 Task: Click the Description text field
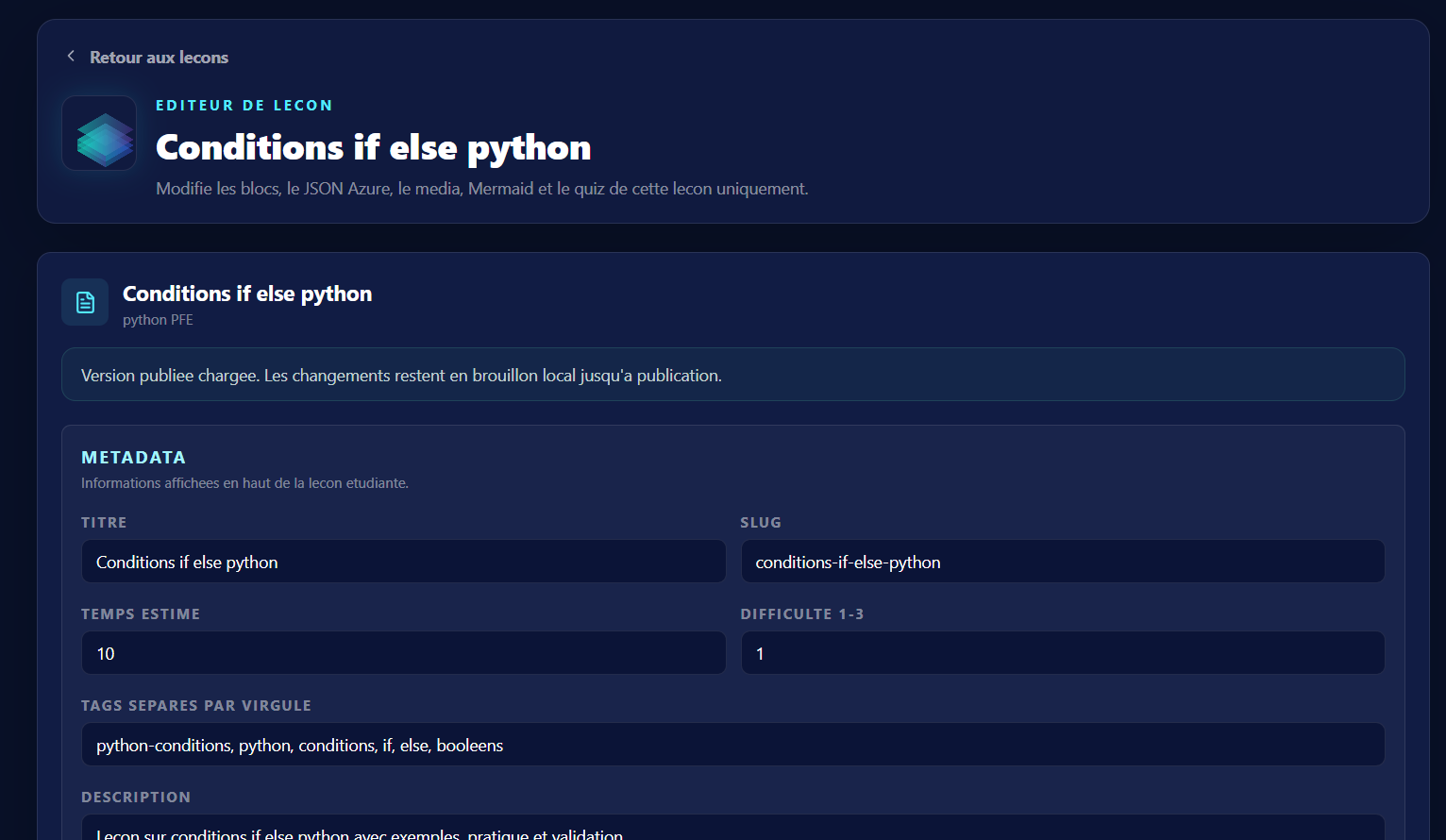pyautogui.click(x=732, y=827)
